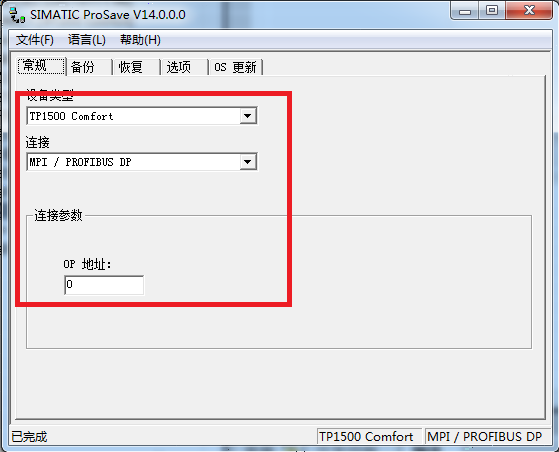Expand the device type dropdown arrow

tap(248, 116)
